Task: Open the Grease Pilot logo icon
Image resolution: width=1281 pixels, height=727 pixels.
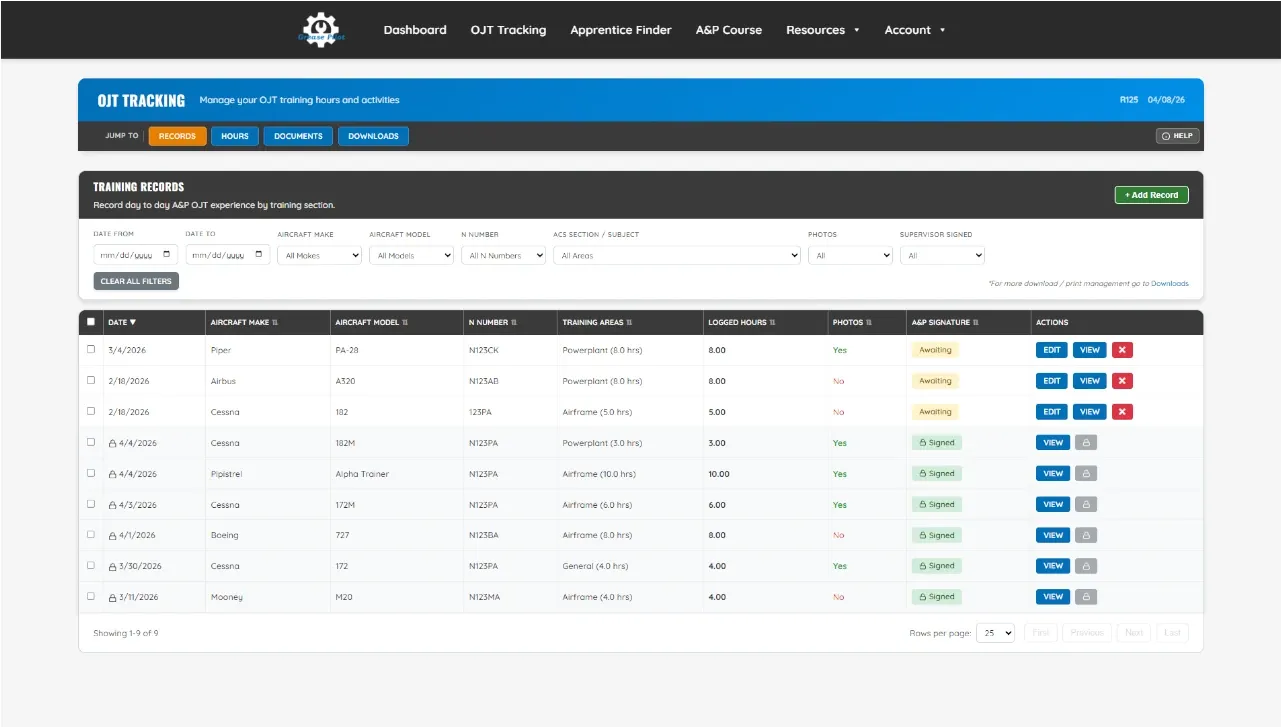Action: 321,29
